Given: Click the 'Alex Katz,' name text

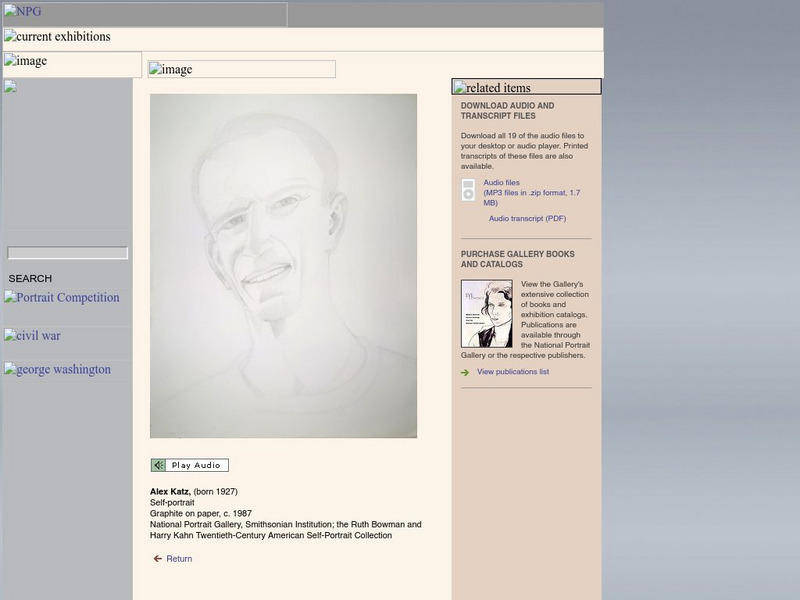Looking at the screenshot, I should 170,491.
